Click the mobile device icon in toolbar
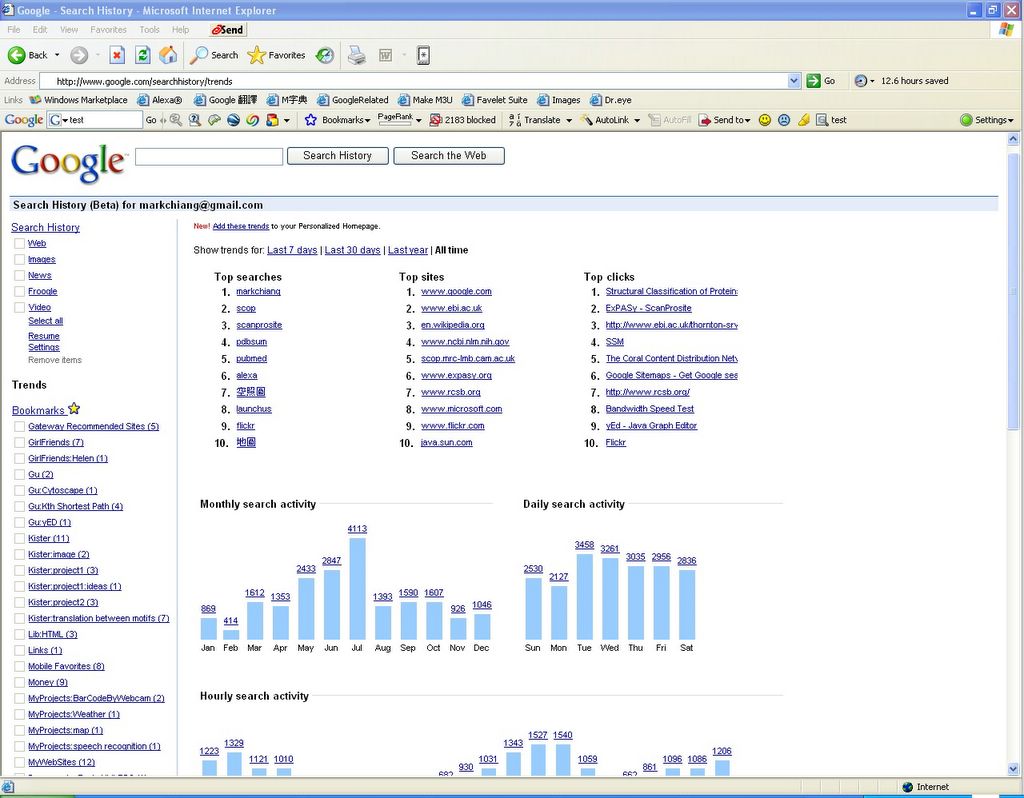1024x798 pixels. click(x=423, y=56)
